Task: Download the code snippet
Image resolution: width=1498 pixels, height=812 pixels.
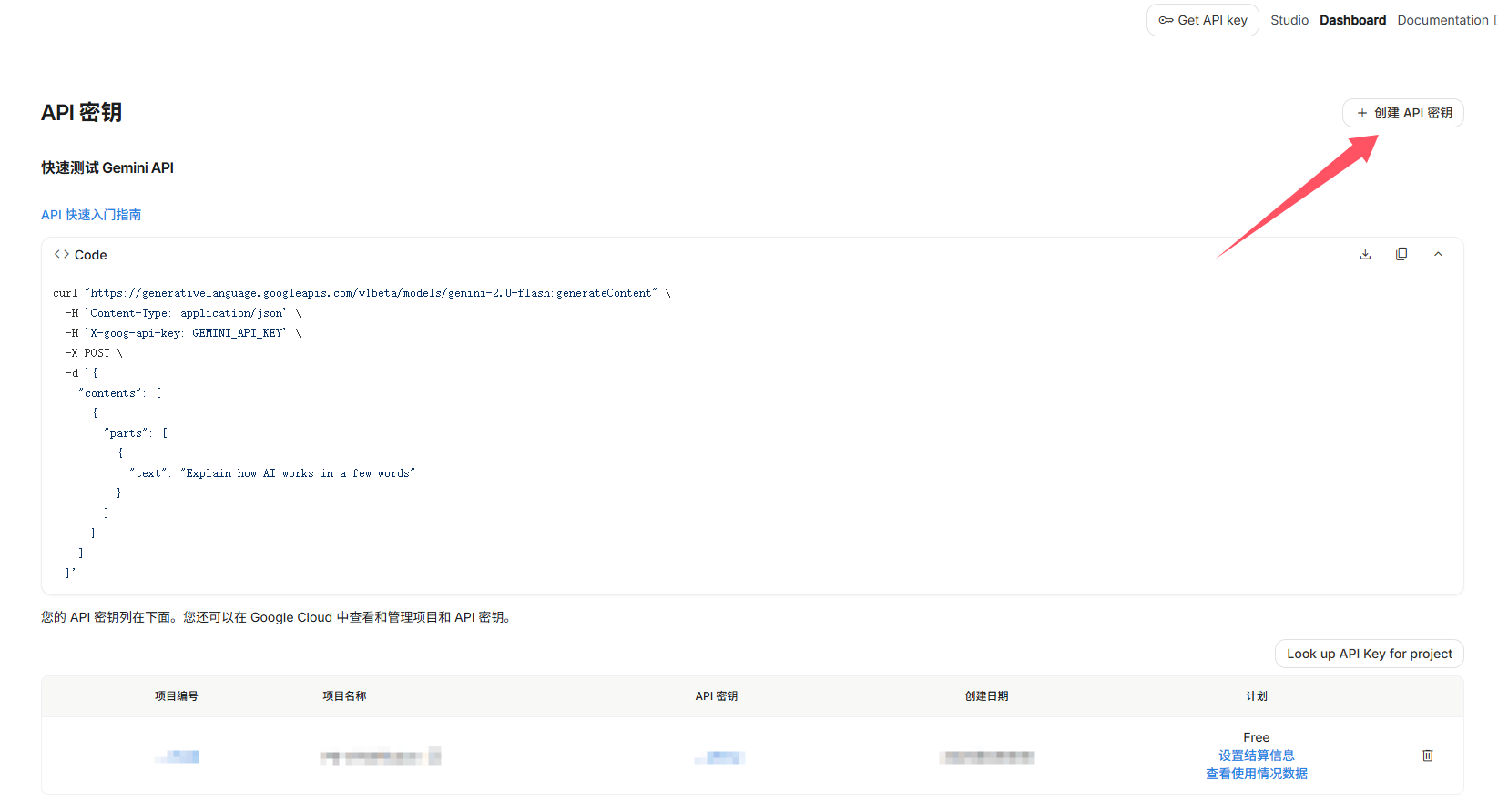Action: coord(1365,254)
